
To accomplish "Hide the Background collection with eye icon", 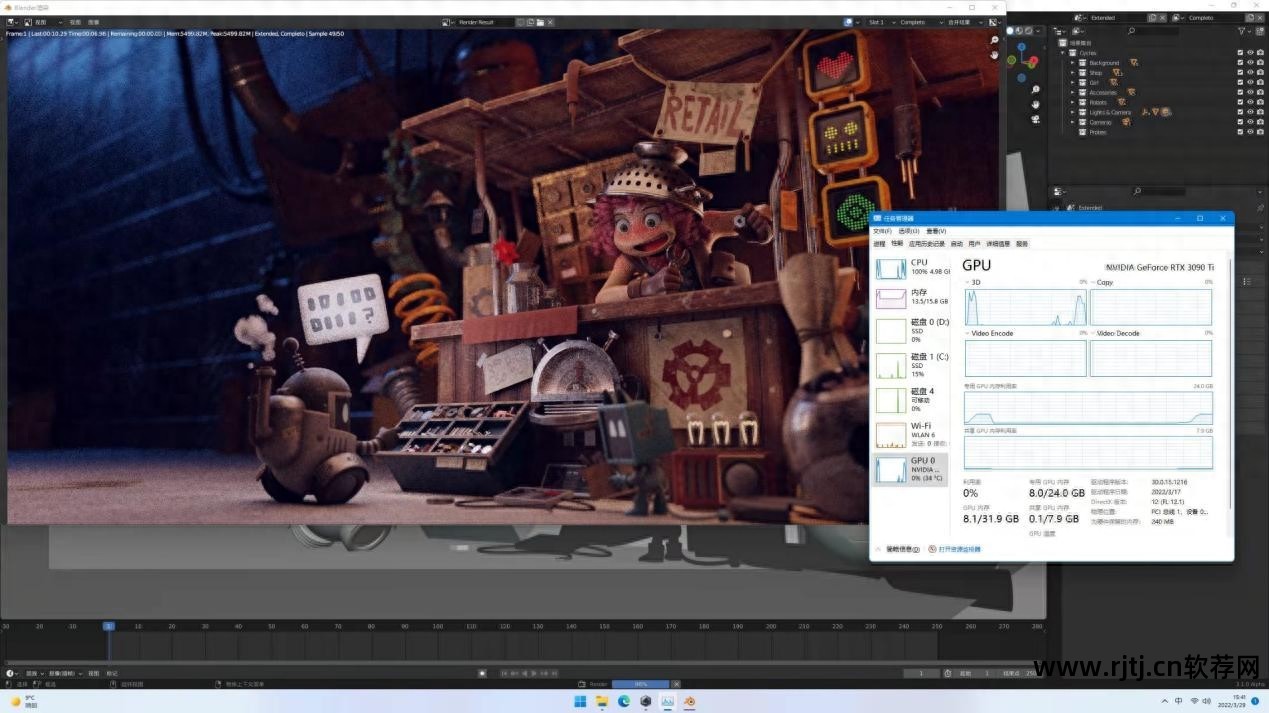I will coord(1250,62).
